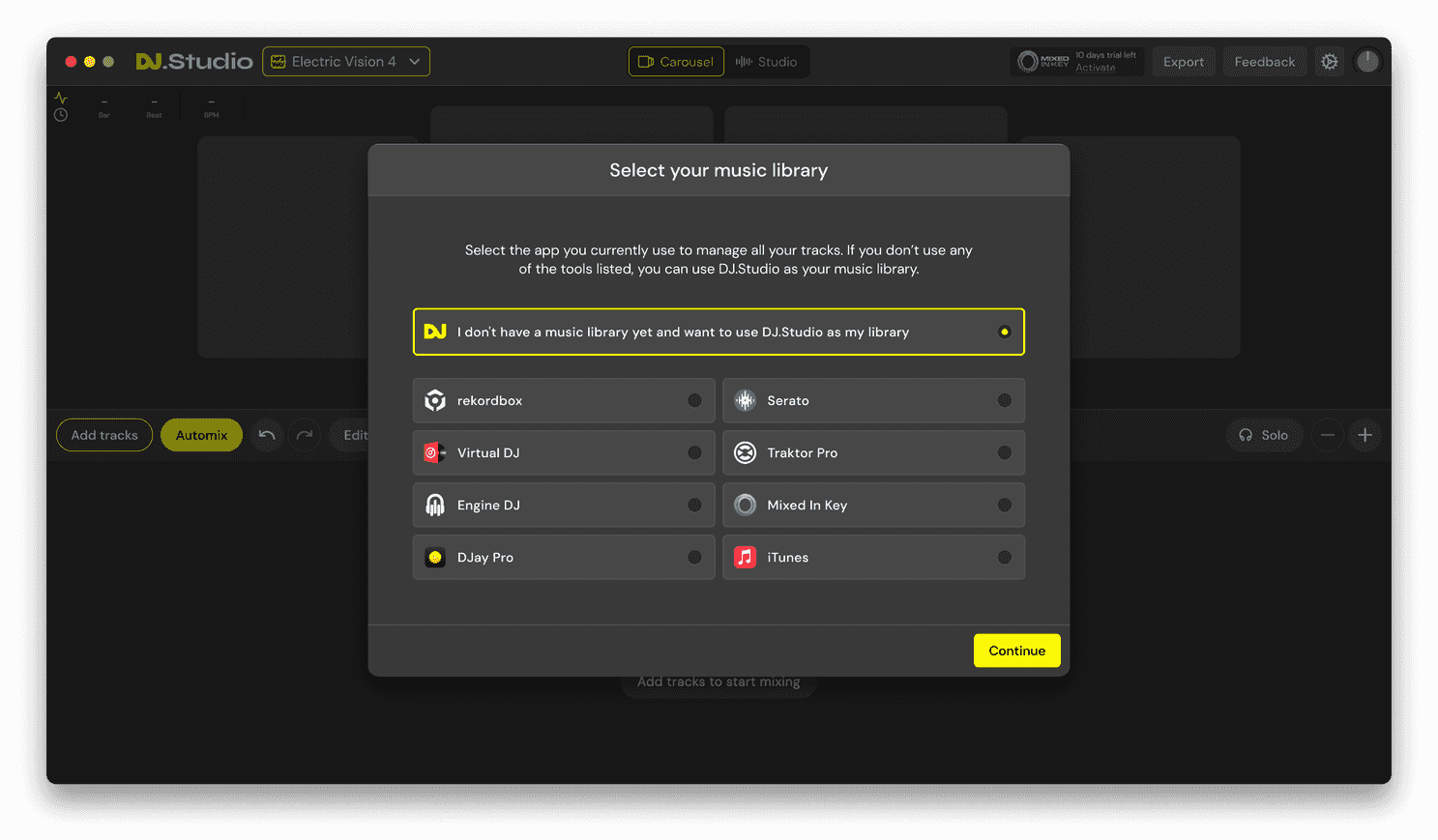Click the Add tracks button

[x=103, y=435]
